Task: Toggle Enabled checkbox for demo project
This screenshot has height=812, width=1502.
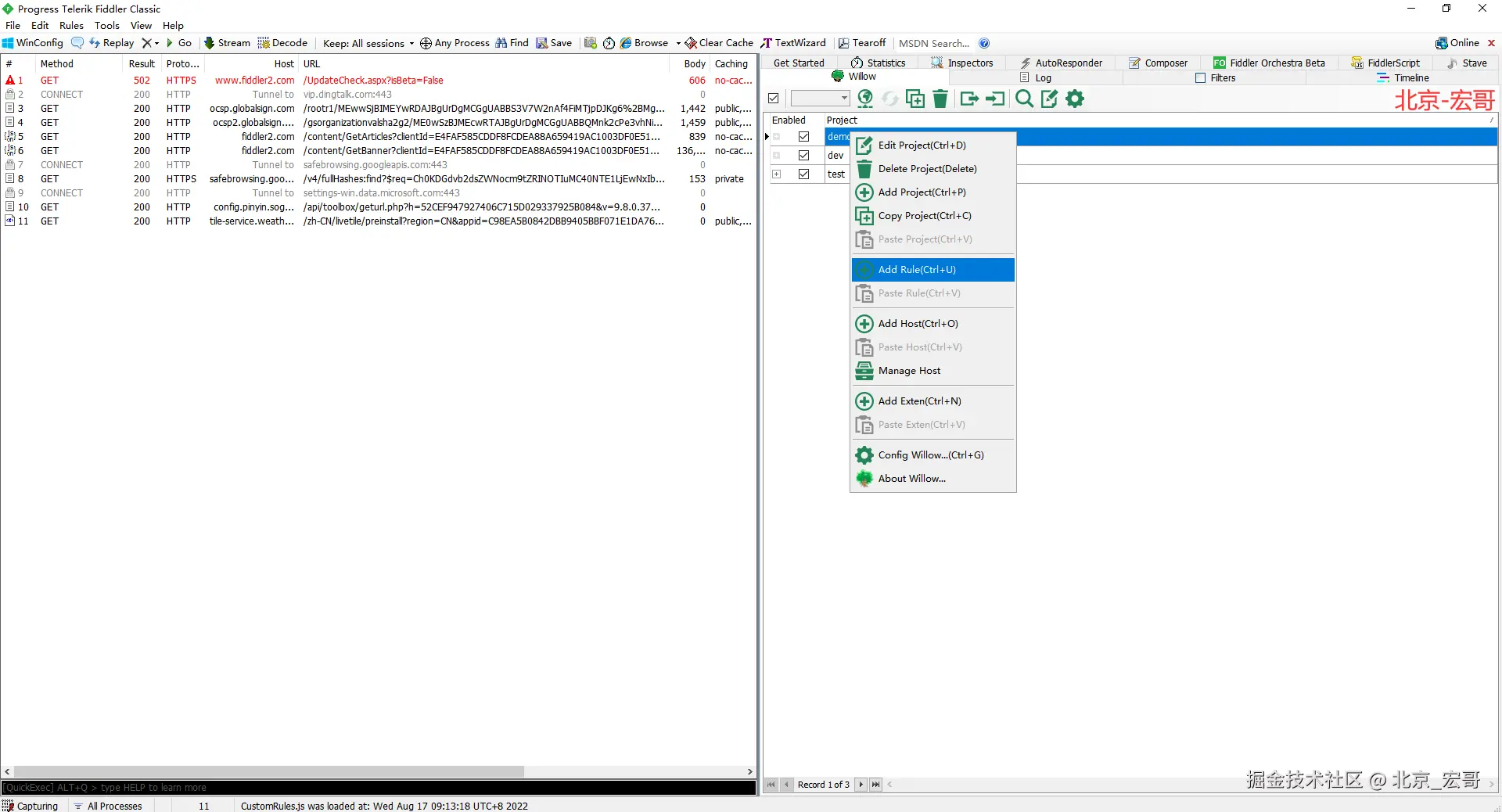Action: [x=803, y=137]
